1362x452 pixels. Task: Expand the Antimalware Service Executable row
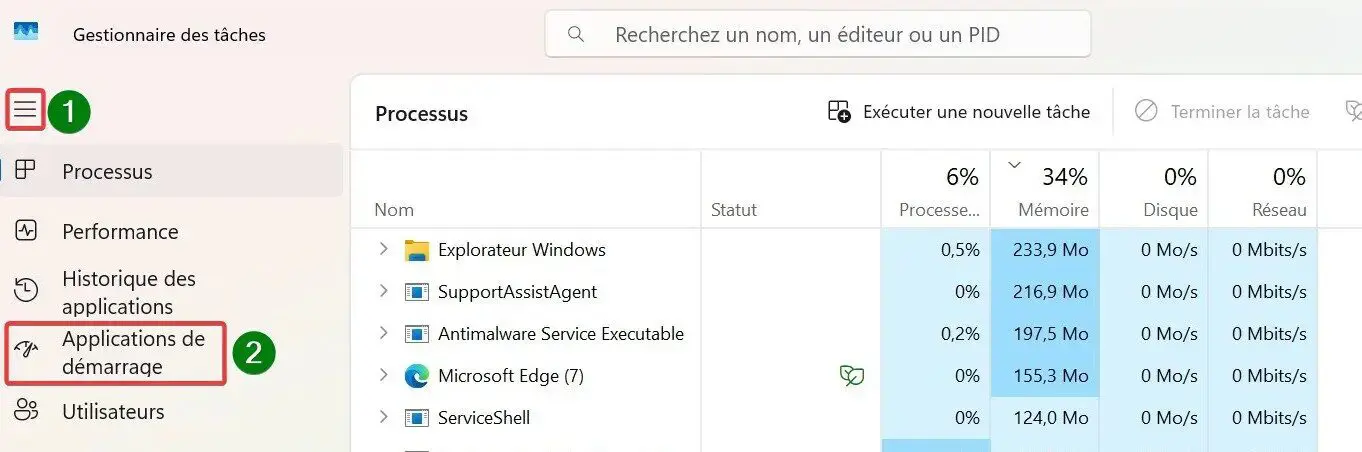coord(382,333)
